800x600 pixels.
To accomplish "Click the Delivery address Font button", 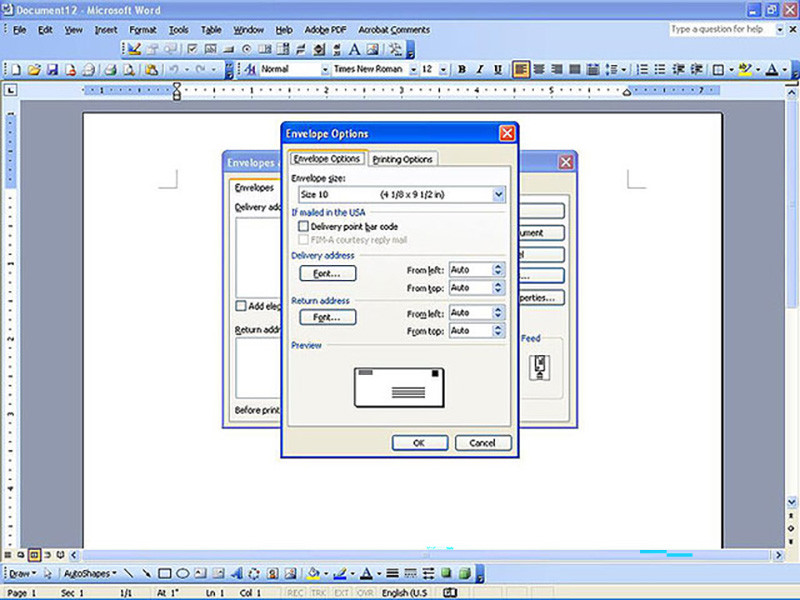I will pyautogui.click(x=328, y=273).
